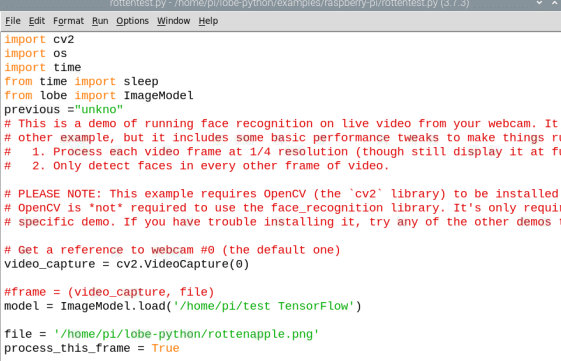Screen dimensions: 561x361
Task: Open the Options menu
Action: 132,21
